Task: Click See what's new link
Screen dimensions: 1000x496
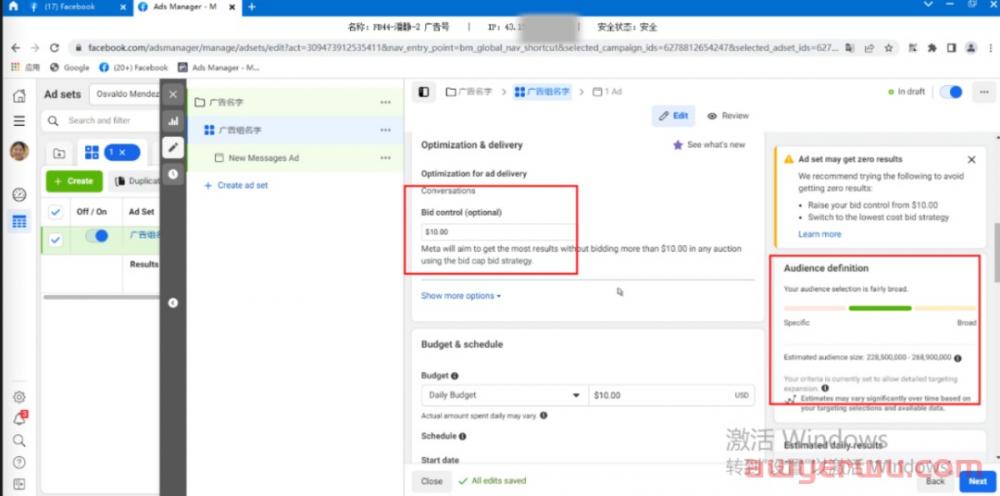Action: tap(709, 145)
